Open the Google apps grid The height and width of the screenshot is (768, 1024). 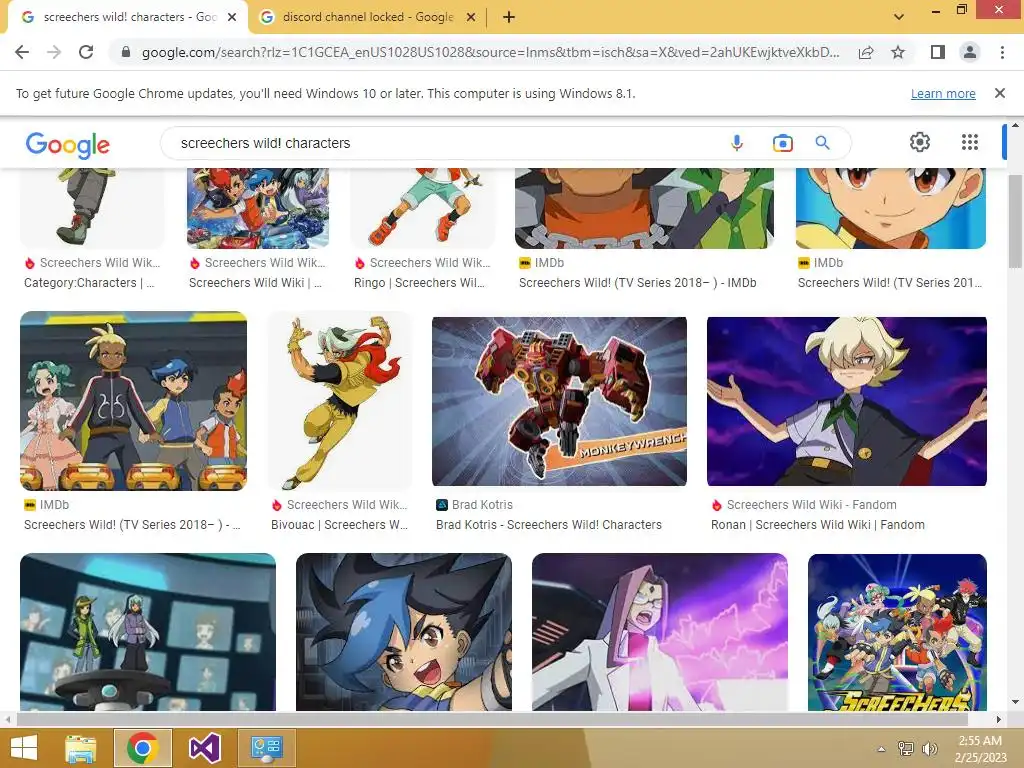(970, 142)
